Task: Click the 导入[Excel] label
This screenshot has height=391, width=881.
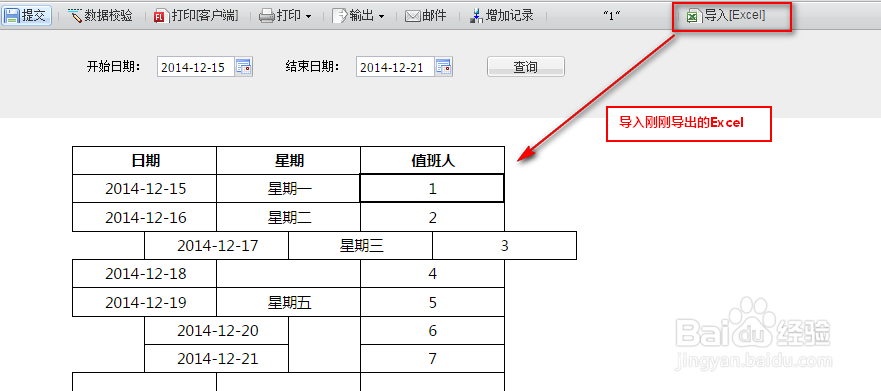Action: click(735, 16)
